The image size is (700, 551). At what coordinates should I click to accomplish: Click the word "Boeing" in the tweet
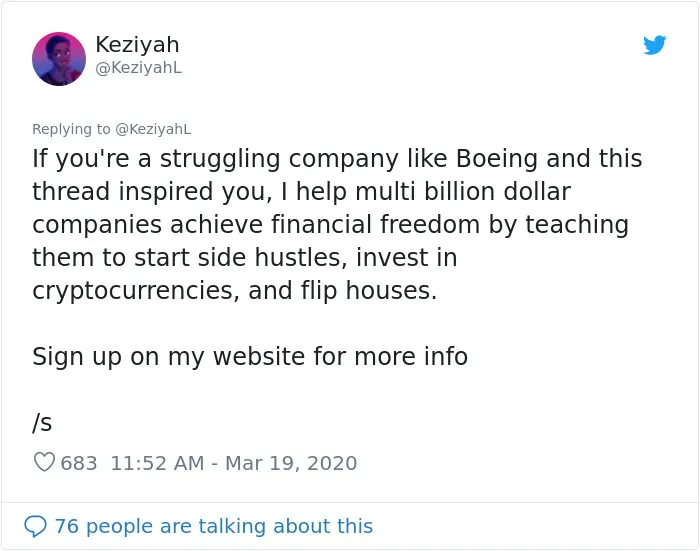click(x=496, y=159)
